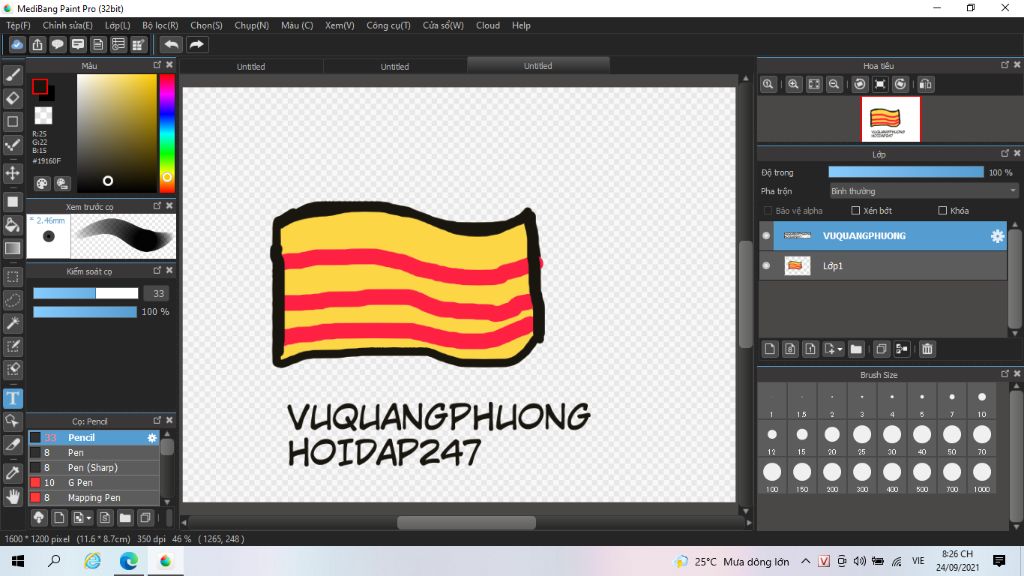Image resolution: width=1024 pixels, height=576 pixels.
Task: Enable the Bảo vệ alpha checkbox
Action: (x=768, y=210)
